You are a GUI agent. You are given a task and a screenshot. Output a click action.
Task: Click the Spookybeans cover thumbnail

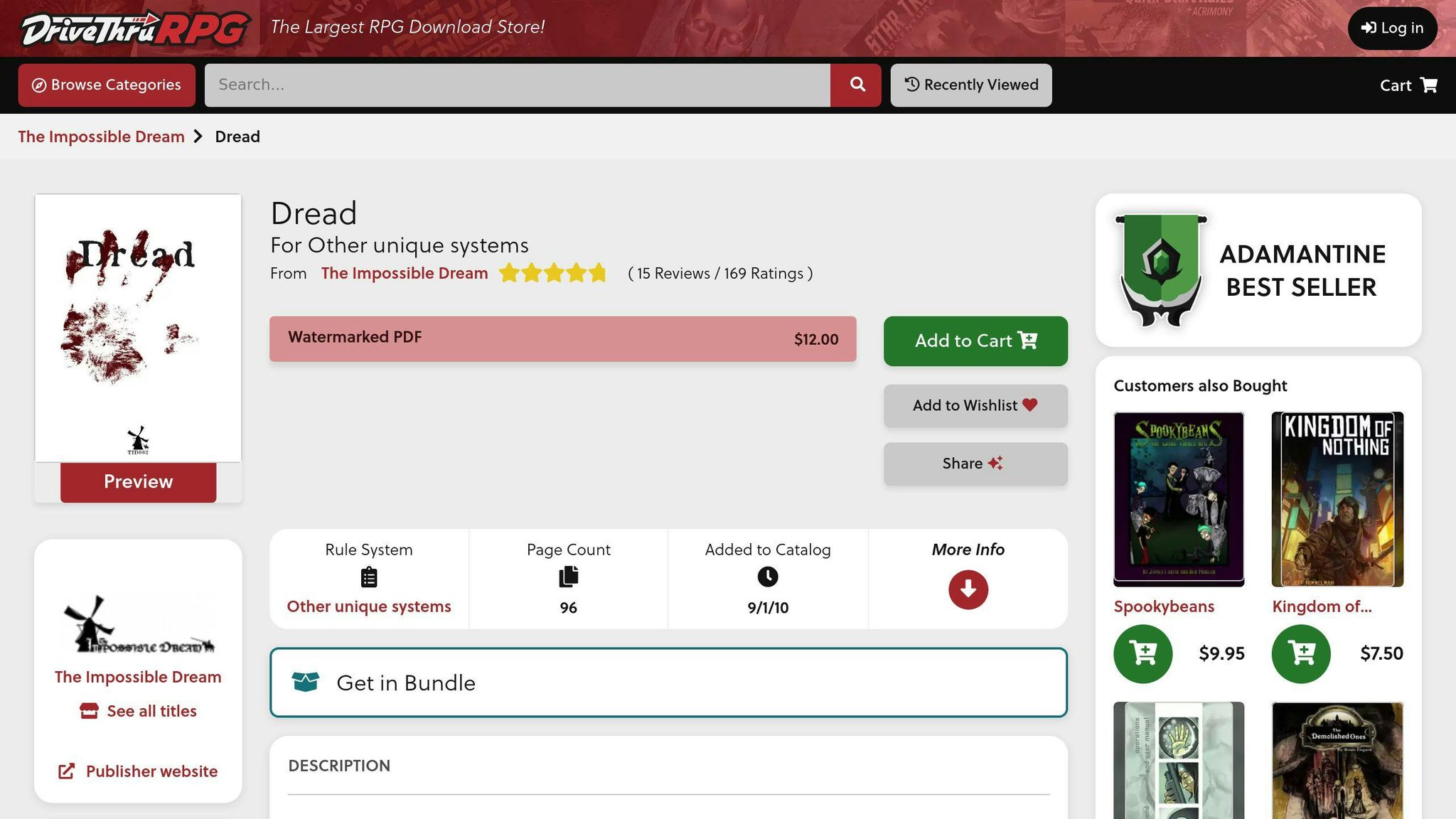tap(1179, 499)
